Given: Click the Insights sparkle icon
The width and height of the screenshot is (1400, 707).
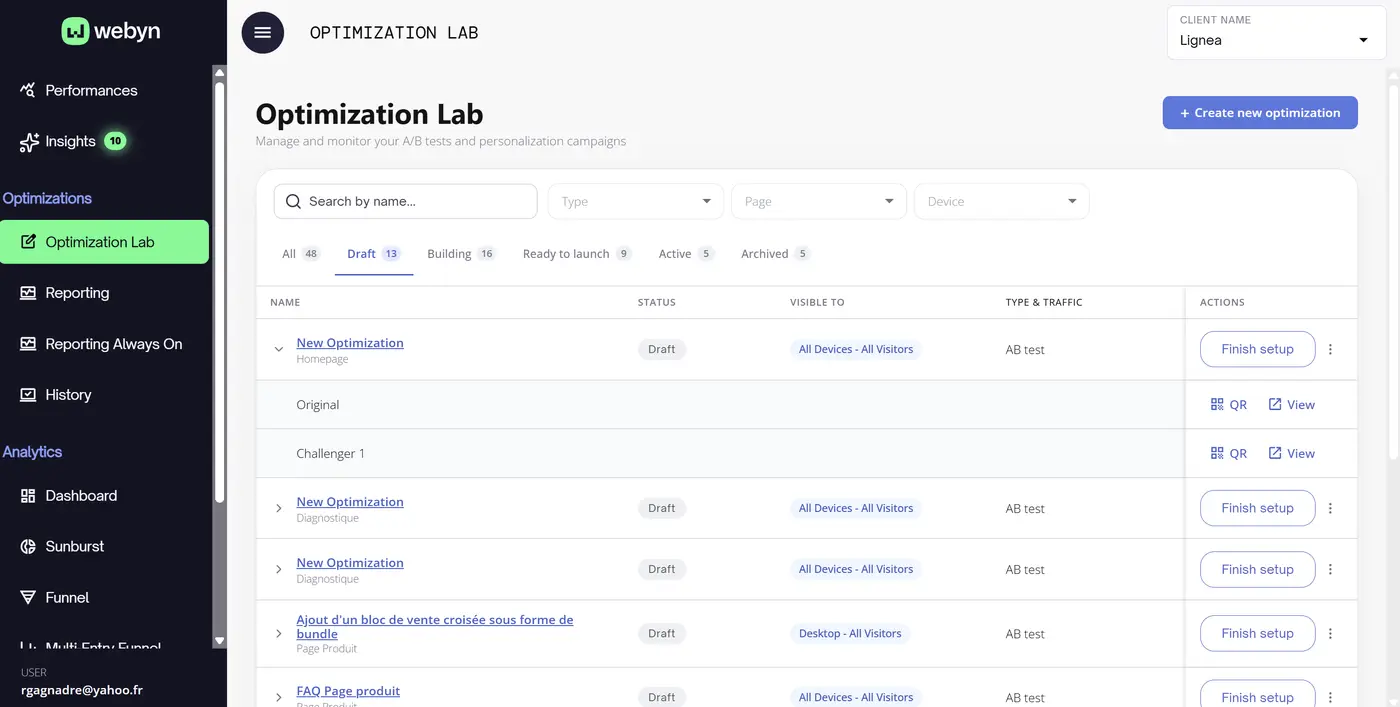Looking at the screenshot, I should tap(29, 142).
